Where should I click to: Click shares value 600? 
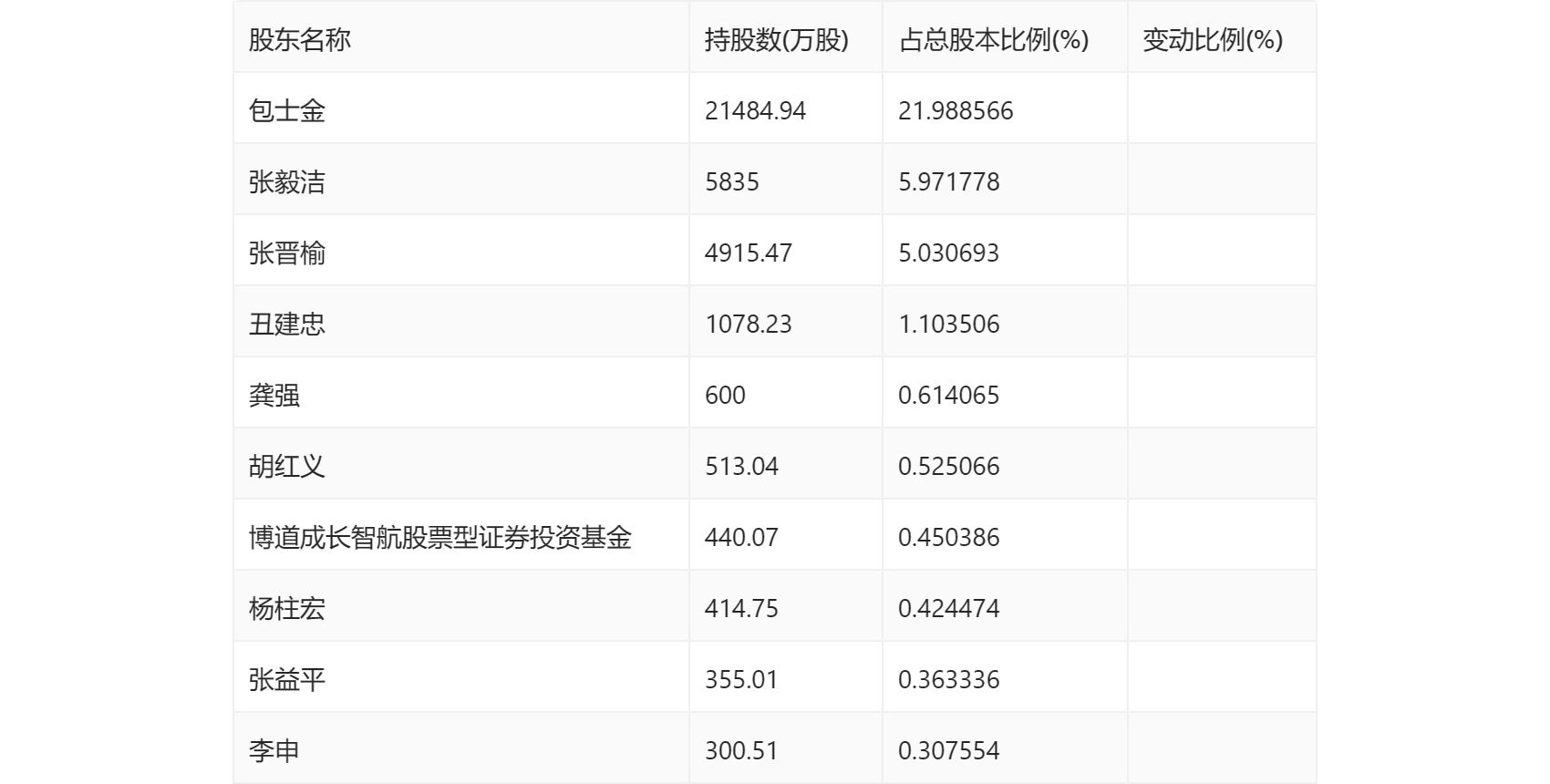click(726, 395)
